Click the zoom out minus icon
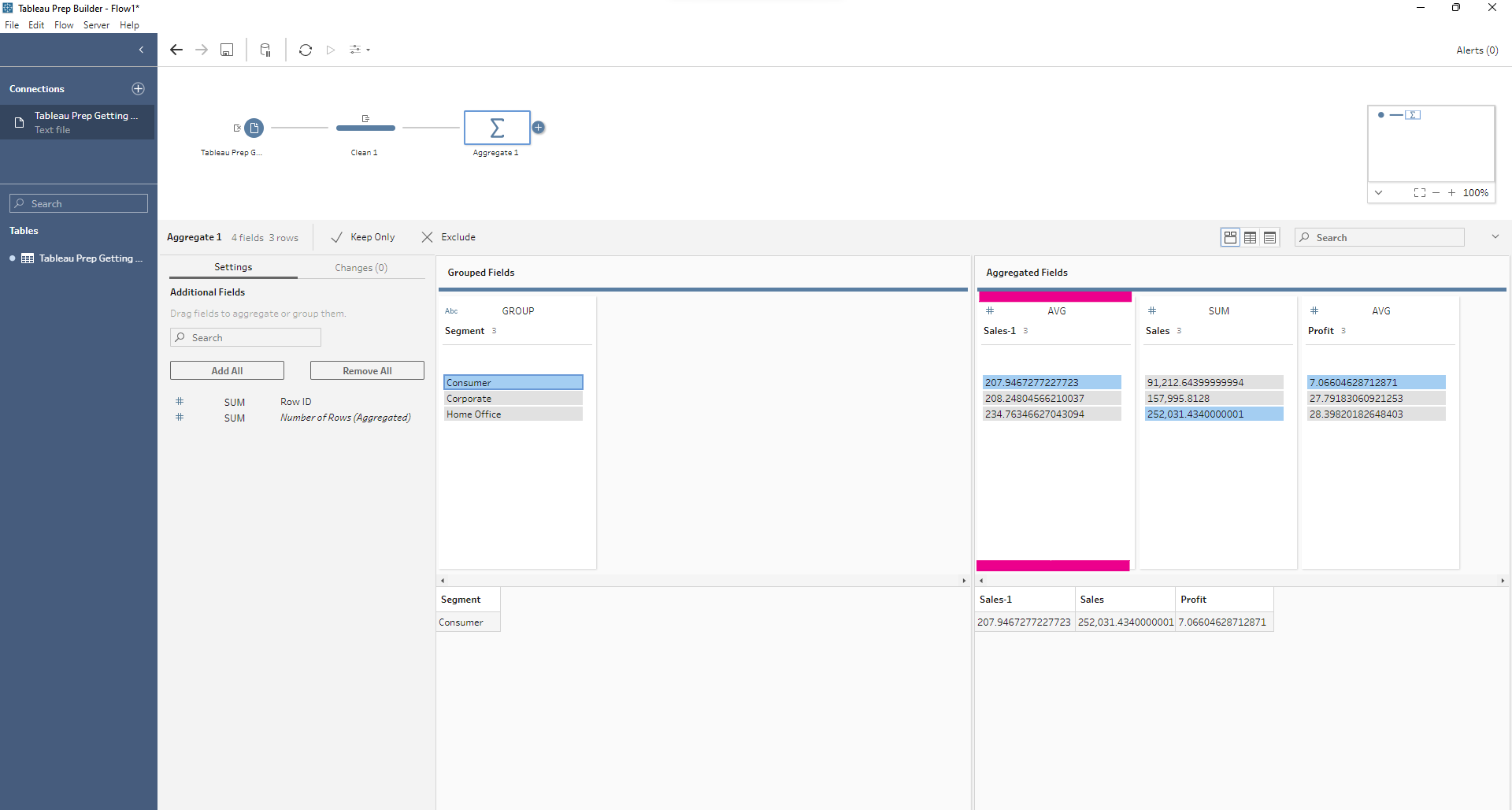Viewport: 1512px width, 810px height. [x=1436, y=192]
